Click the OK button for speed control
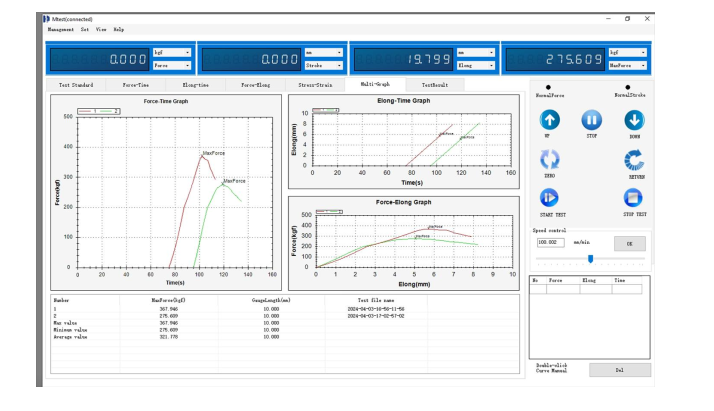Screen dimensions: 714x411 point(630,242)
